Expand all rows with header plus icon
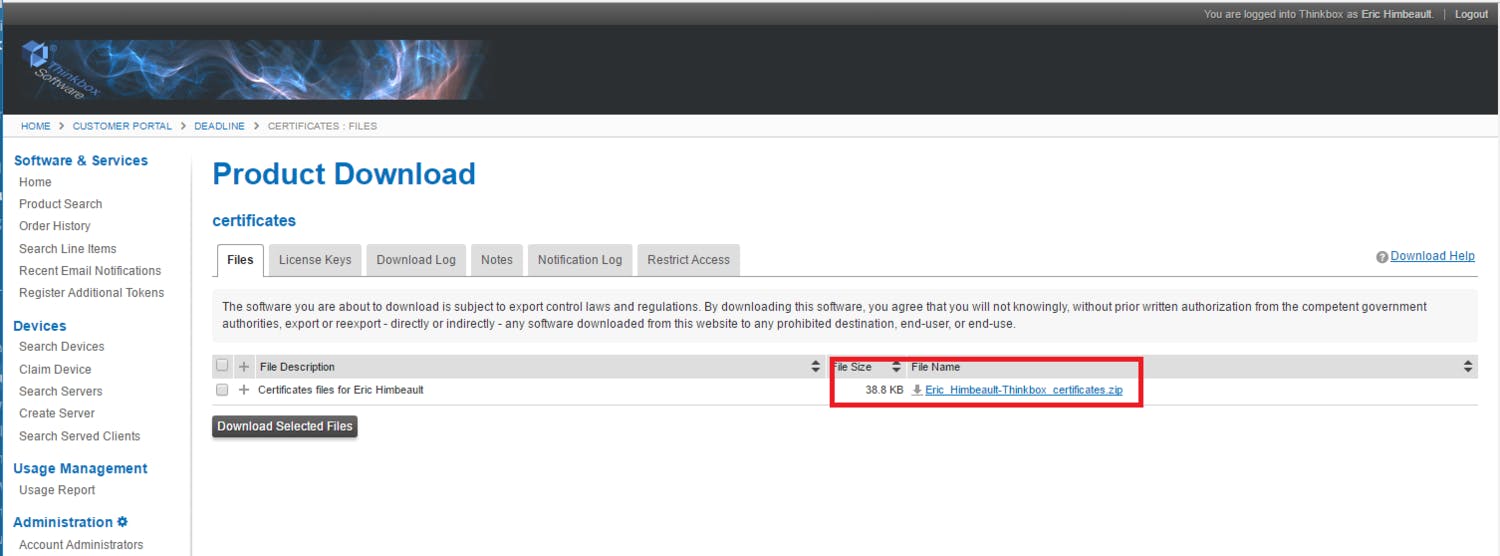 (244, 367)
